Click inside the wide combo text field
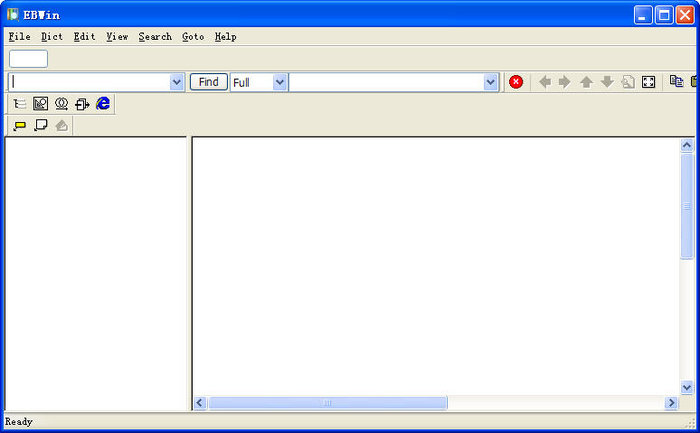700x433 pixels. pyautogui.click(x=387, y=82)
